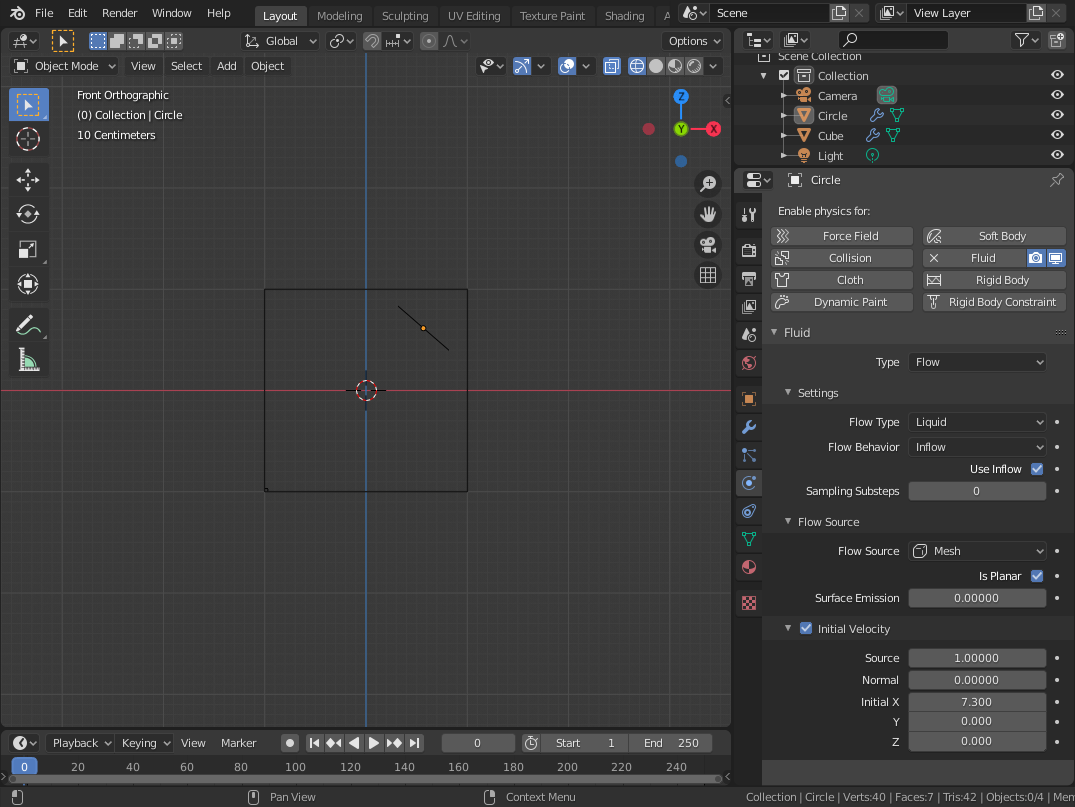Switch orthographic/perspective grid icon
The image size is (1075, 807).
708,276
